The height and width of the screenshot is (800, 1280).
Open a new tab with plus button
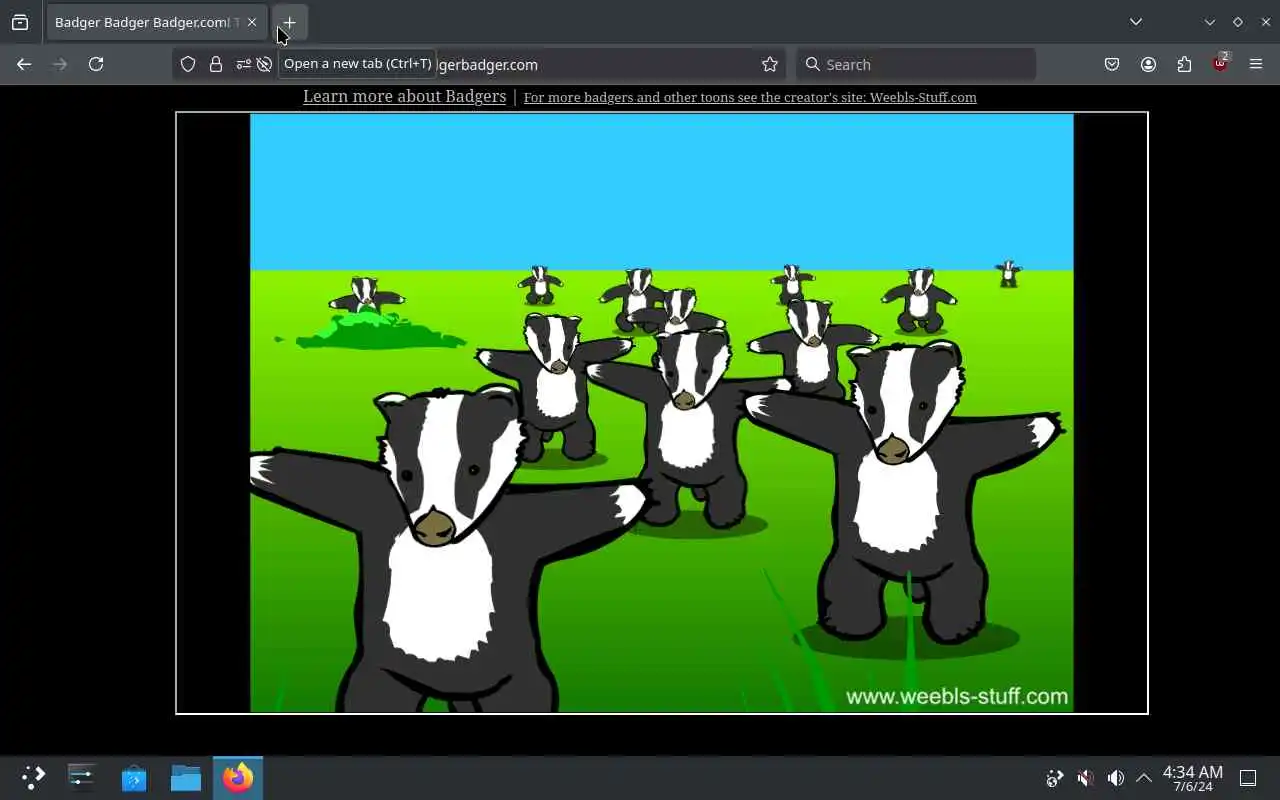coord(289,22)
